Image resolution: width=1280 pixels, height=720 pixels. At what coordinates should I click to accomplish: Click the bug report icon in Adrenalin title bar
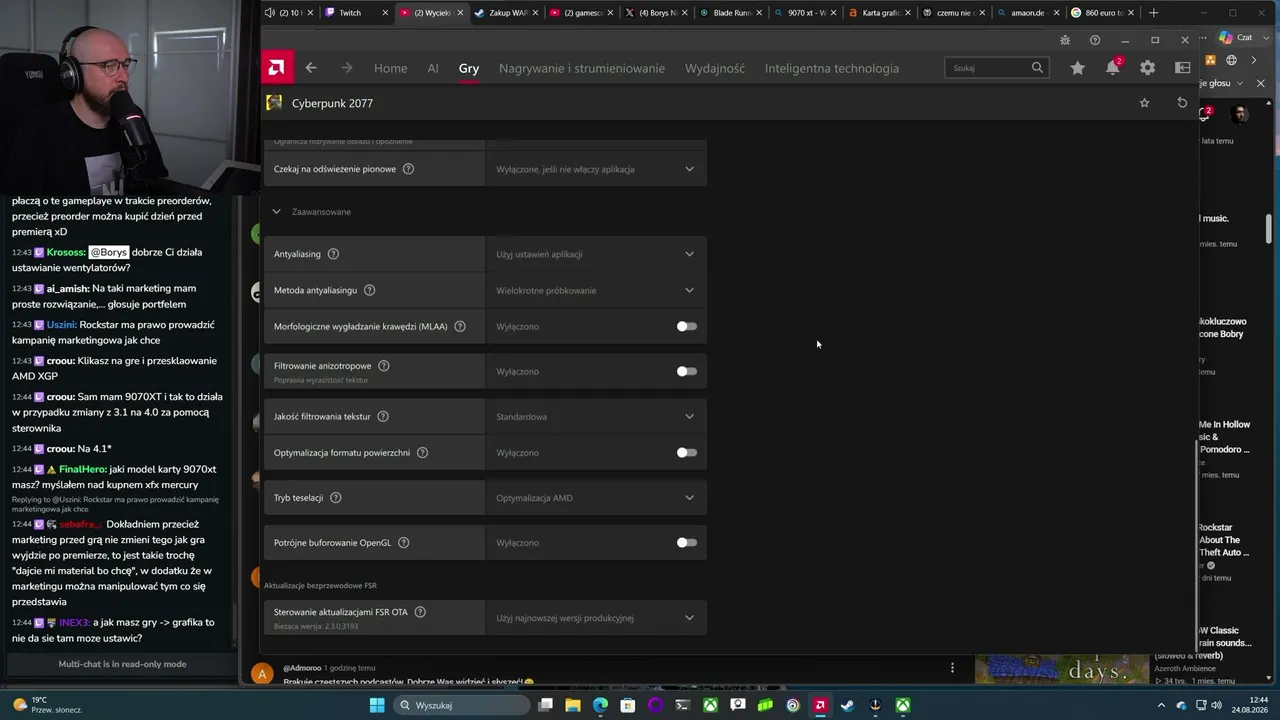1065,40
